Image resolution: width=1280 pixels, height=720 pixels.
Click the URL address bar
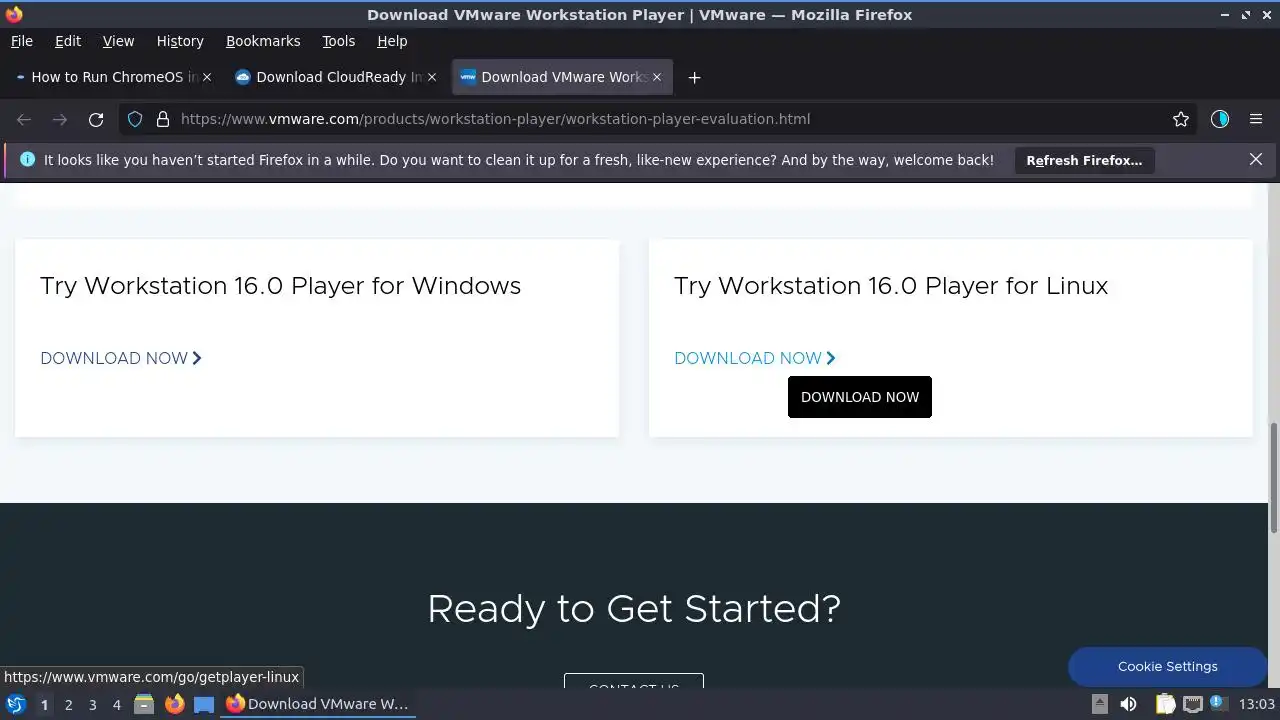(660, 119)
